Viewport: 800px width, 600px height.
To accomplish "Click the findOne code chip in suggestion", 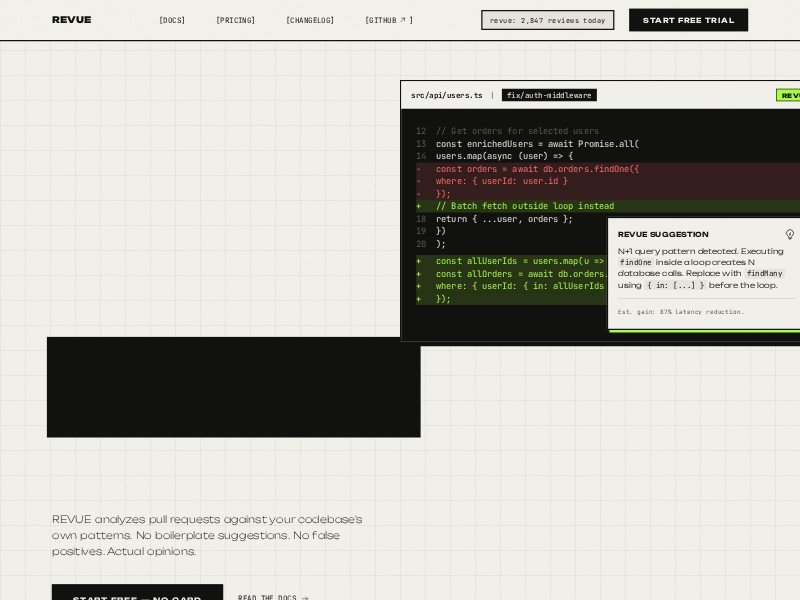I will (635, 262).
